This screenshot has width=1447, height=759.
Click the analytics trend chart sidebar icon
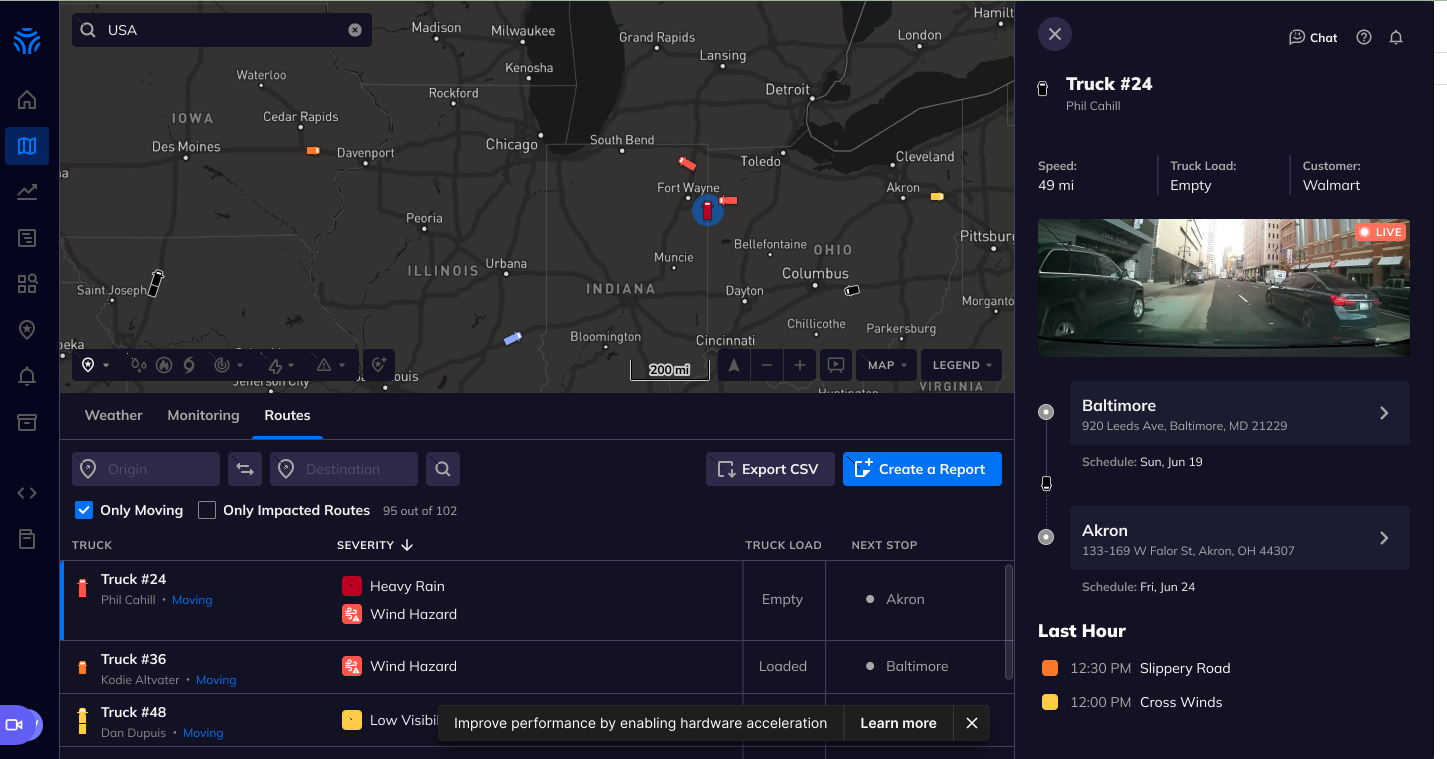[27, 192]
